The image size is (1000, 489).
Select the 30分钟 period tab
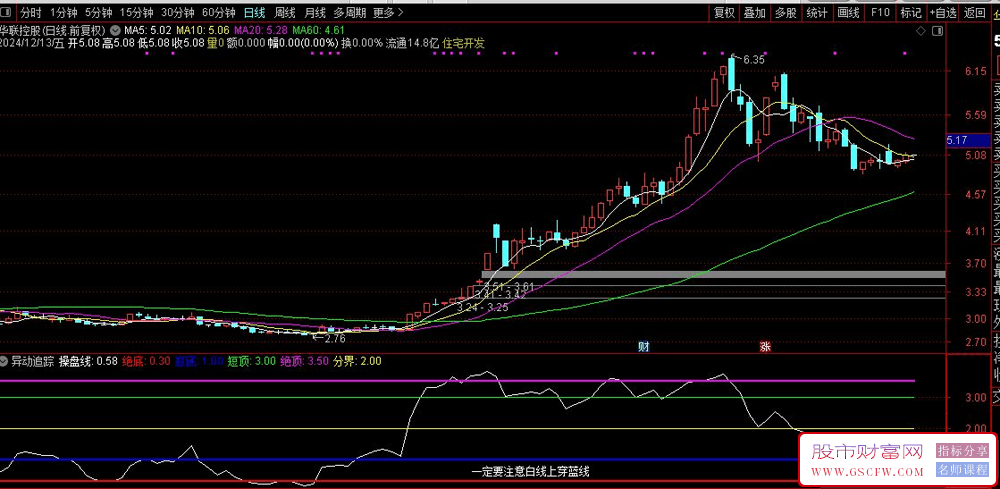(x=178, y=12)
